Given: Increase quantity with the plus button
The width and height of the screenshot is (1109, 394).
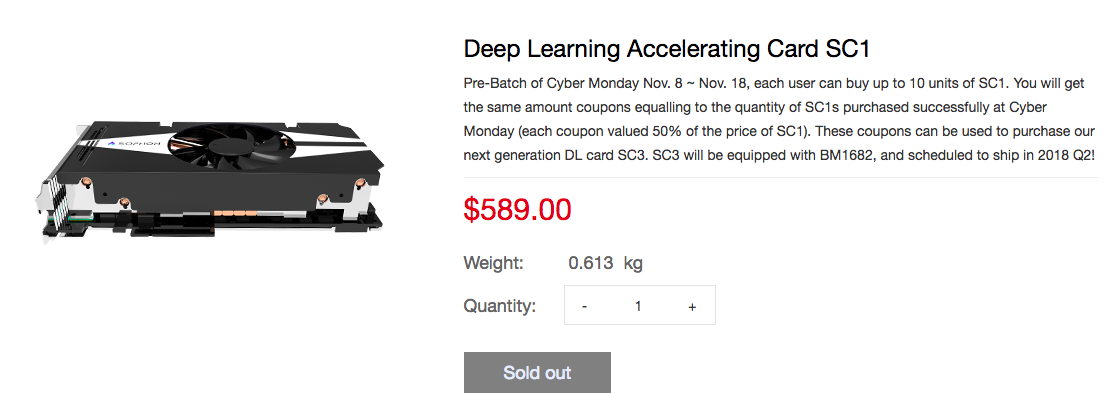Looking at the screenshot, I should (692, 306).
